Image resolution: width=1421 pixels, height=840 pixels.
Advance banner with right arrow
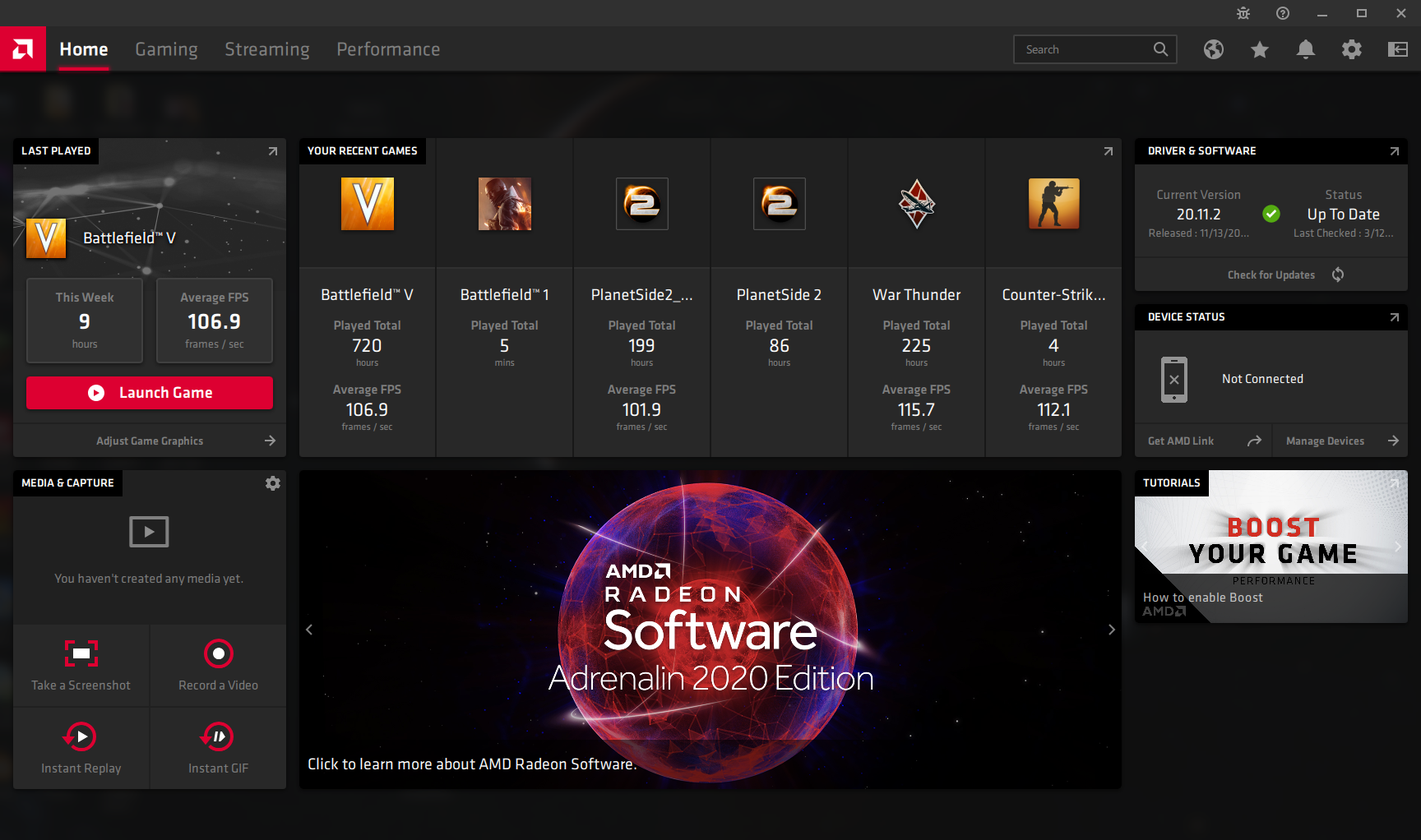(x=1111, y=630)
